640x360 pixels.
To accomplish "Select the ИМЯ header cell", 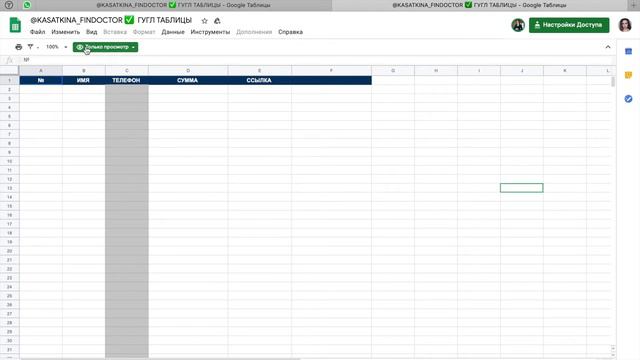I will pyautogui.click(x=84, y=80).
